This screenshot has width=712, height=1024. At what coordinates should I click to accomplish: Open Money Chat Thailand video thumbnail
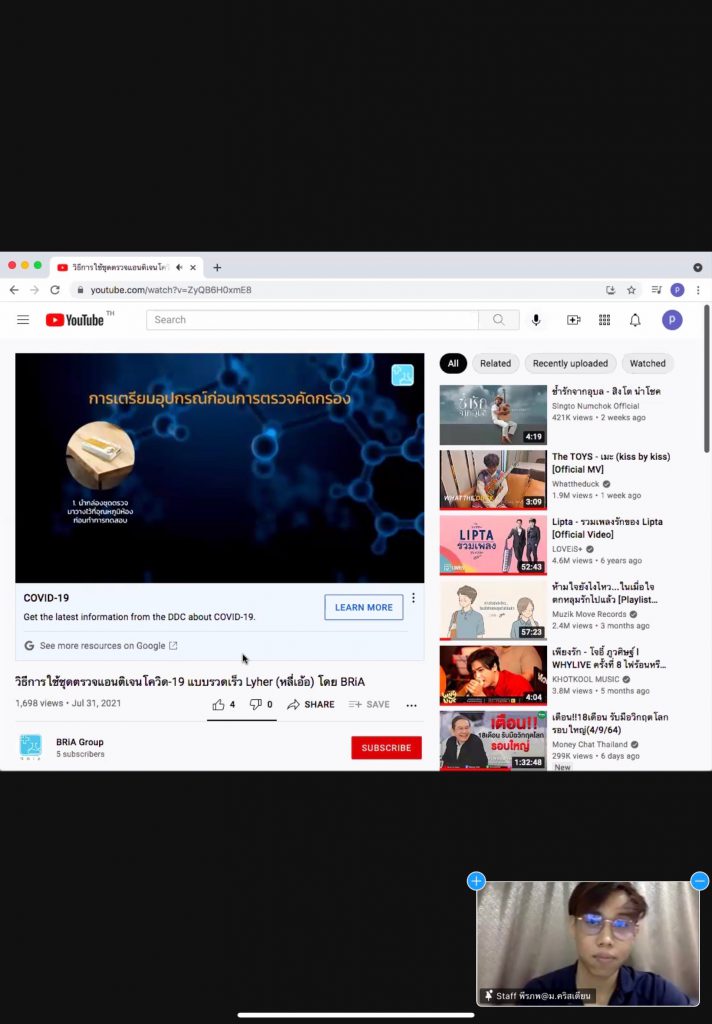493,741
